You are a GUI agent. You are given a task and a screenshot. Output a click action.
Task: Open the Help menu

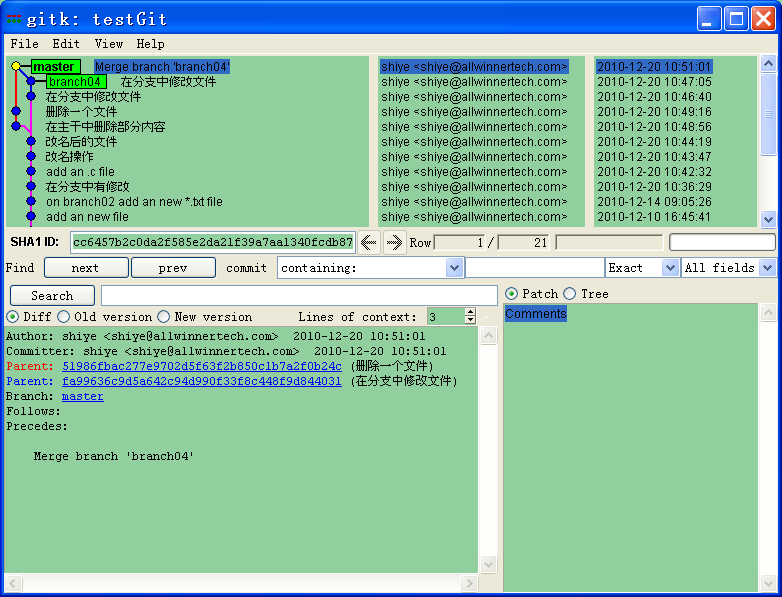tap(151, 44)
